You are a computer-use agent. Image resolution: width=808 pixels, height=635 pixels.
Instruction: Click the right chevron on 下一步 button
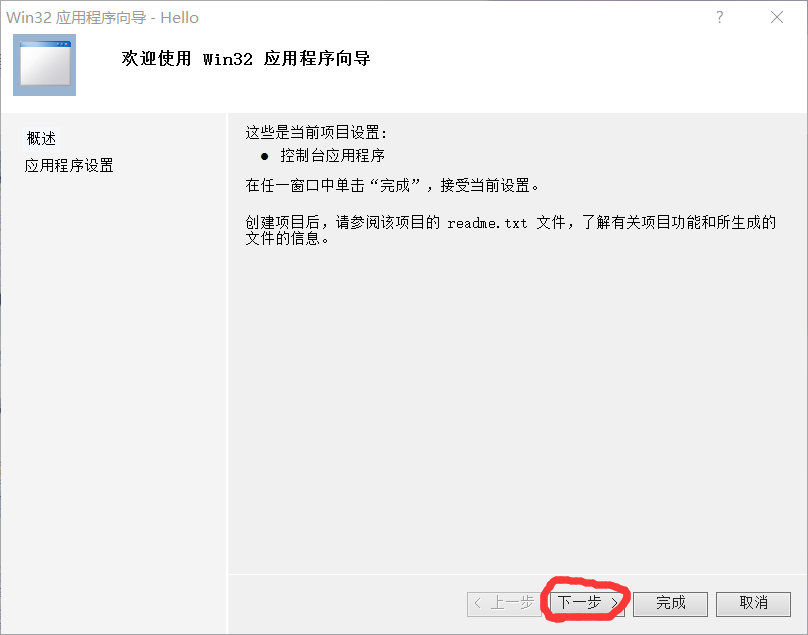614,603
